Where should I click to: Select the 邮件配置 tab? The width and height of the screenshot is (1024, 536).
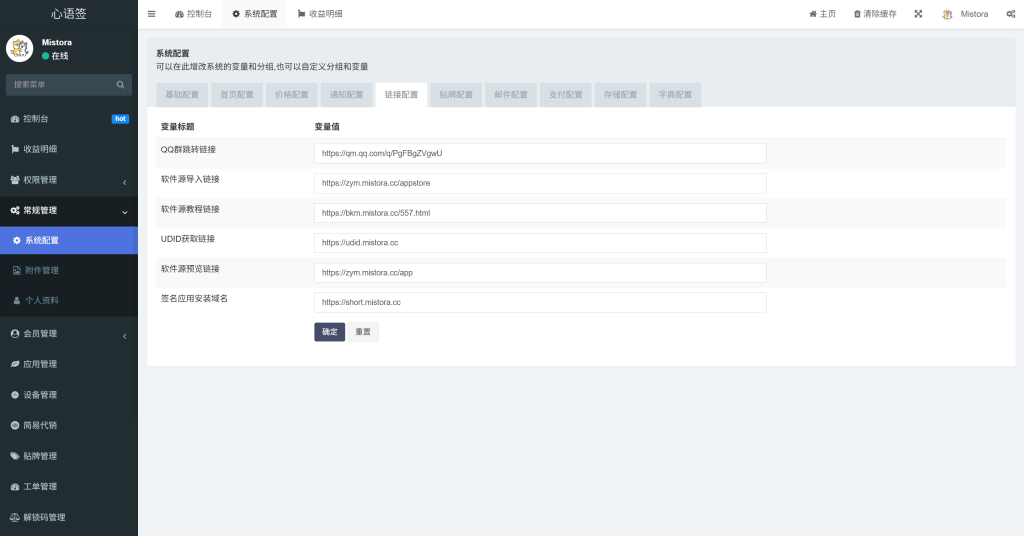[511, 95]
